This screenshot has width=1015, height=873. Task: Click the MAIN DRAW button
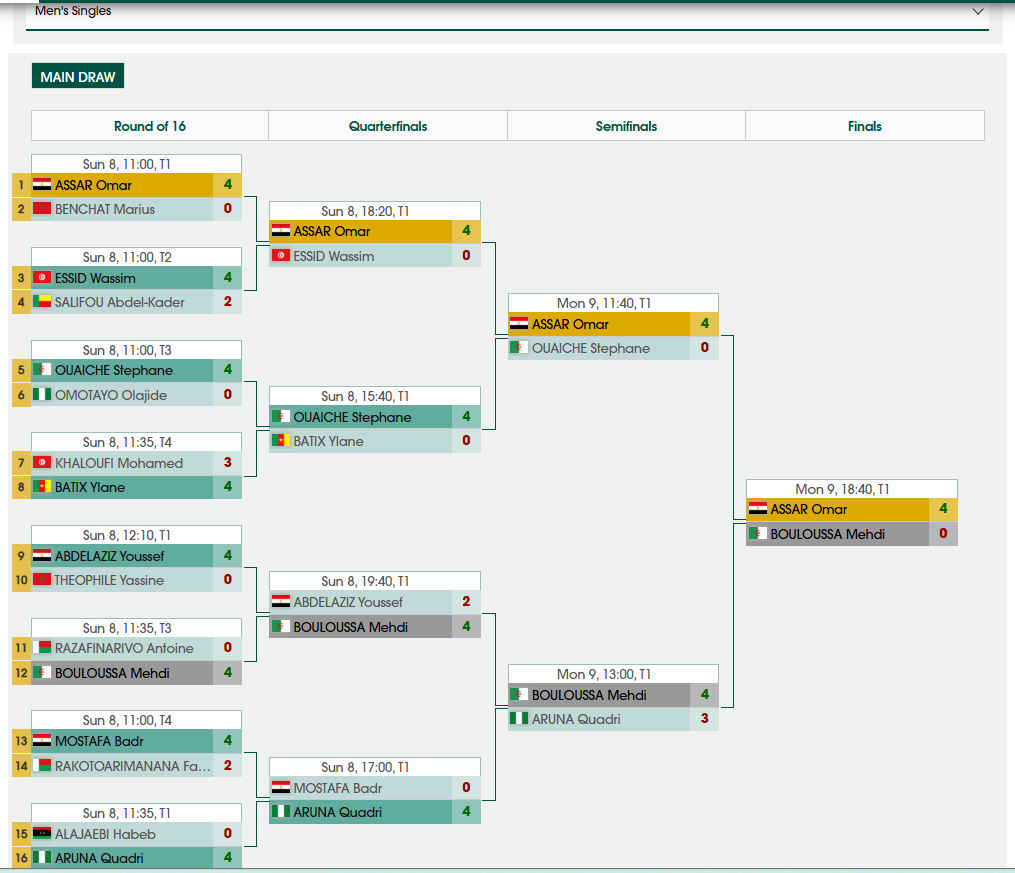click(x=78, y=76)
